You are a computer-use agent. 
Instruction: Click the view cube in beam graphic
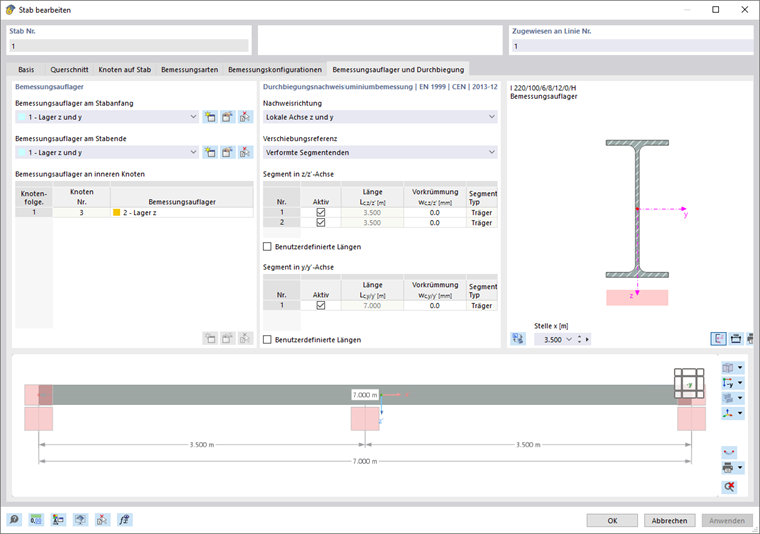tap(689, 383)
